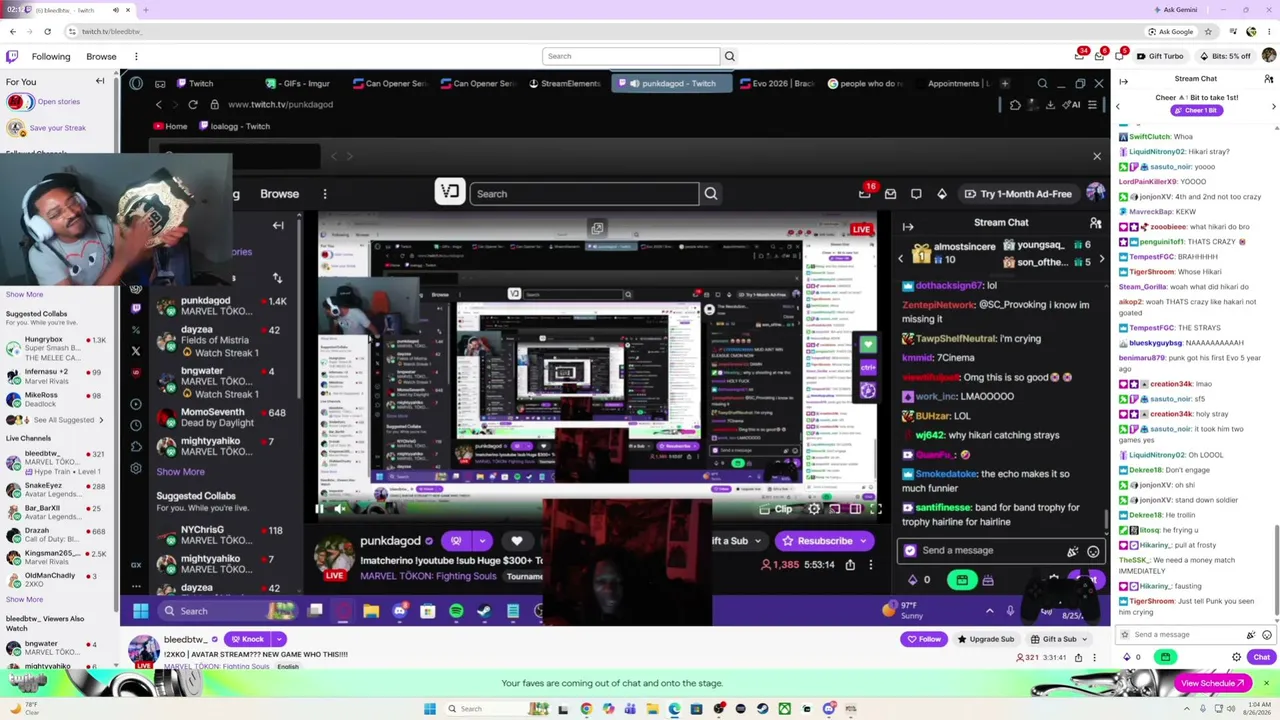
Task: Open the three-dot options menu under bleedbtw_'s stream
Action: 1094,657
